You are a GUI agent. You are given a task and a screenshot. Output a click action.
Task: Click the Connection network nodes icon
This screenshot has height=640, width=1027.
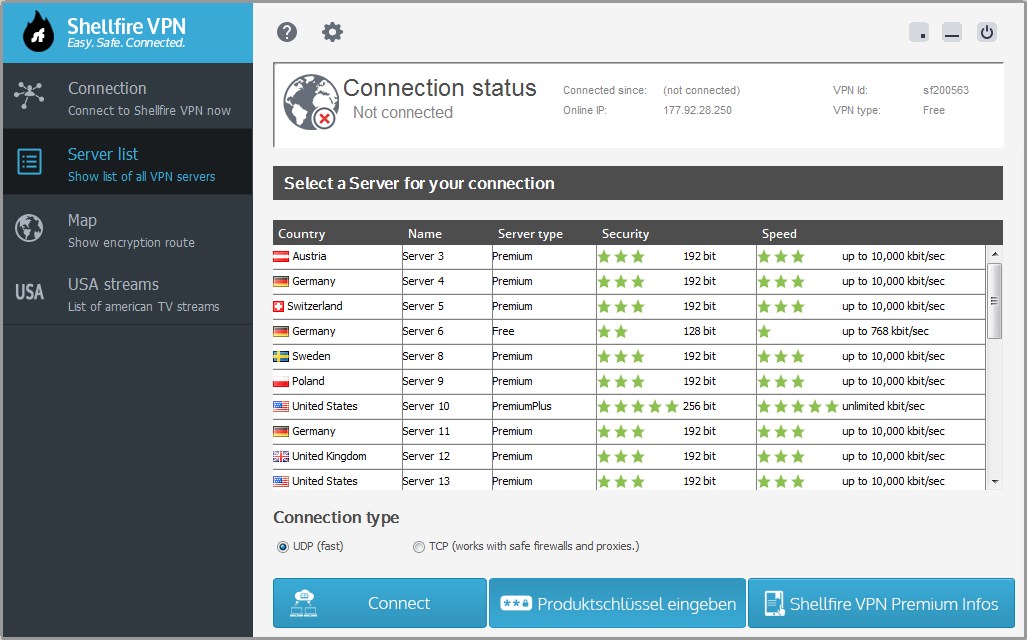(29, 95)
